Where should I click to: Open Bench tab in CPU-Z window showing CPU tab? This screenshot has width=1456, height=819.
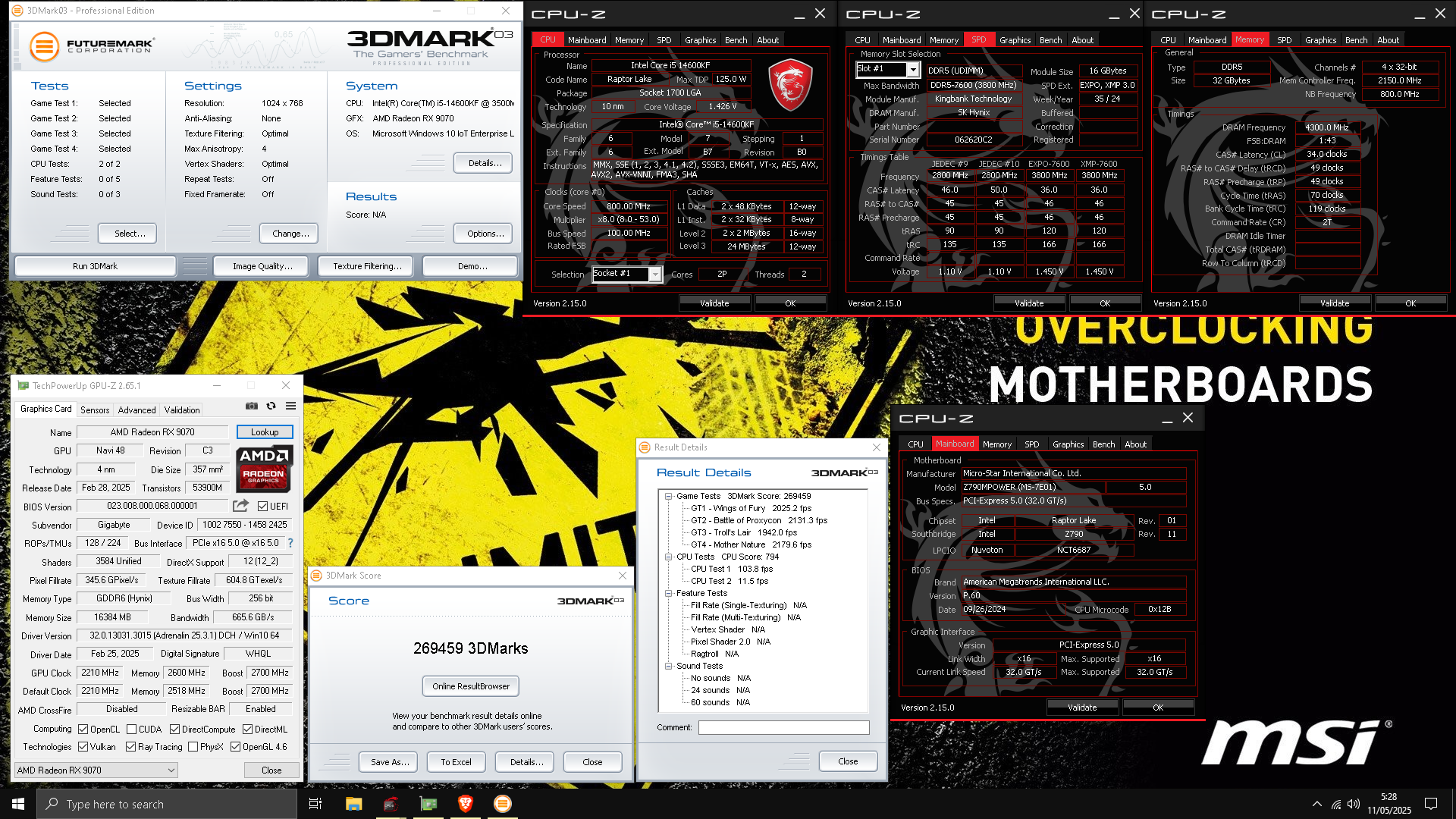click(736, 40)
